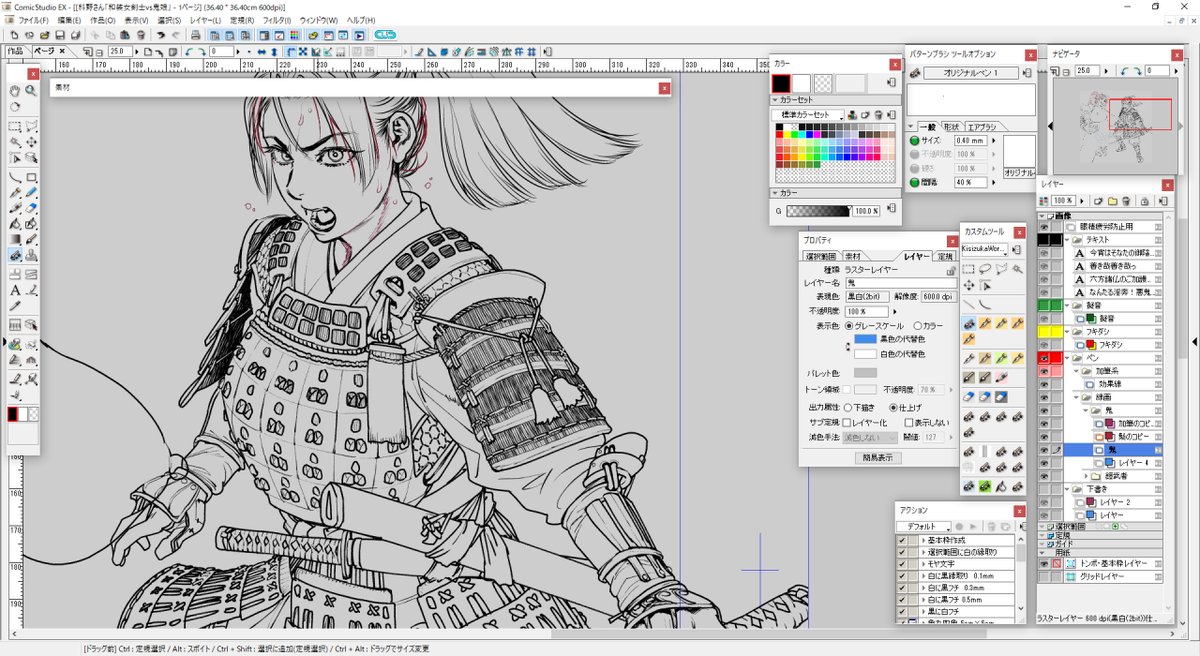Open the ウィンドウ(W) menu
Image resolution: width=1200 pixels, height=656 pixels.
coord(319,20)
